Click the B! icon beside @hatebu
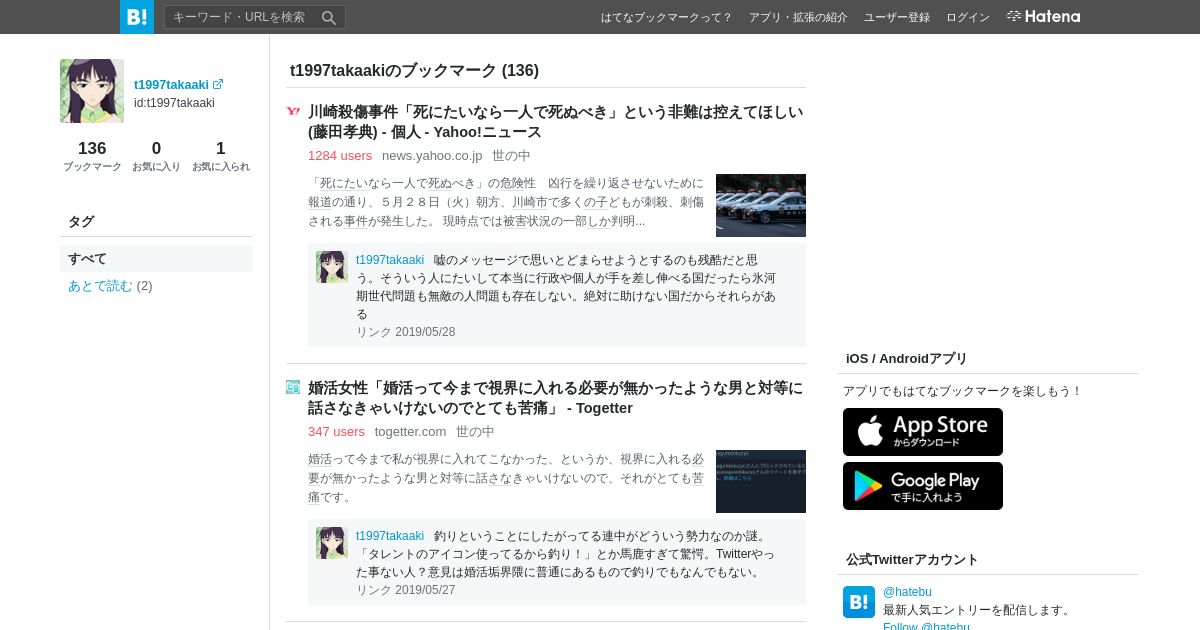Screen dimensions: 1200x630 point(859,602)
